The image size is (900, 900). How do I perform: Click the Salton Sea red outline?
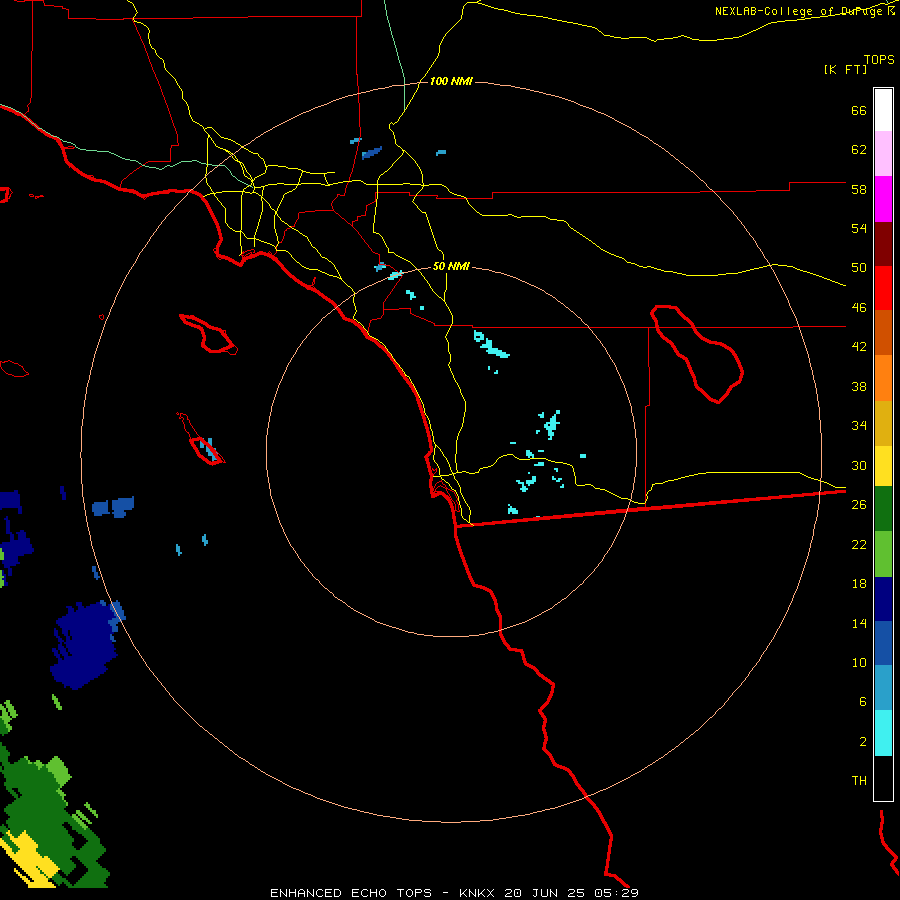click(x=697, y=354)
